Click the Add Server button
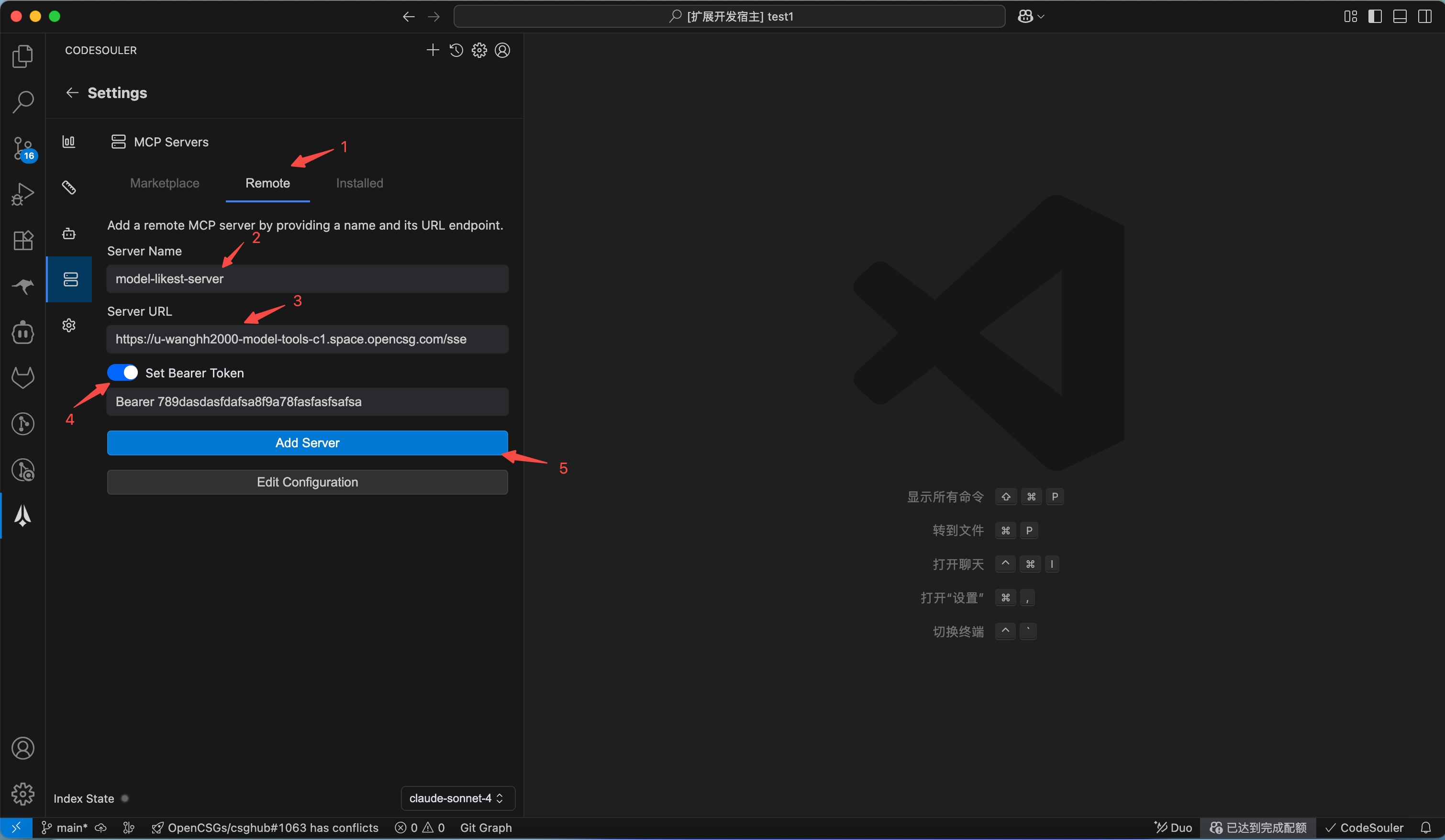The image size is (1445, 840). (x=307, y=442)
